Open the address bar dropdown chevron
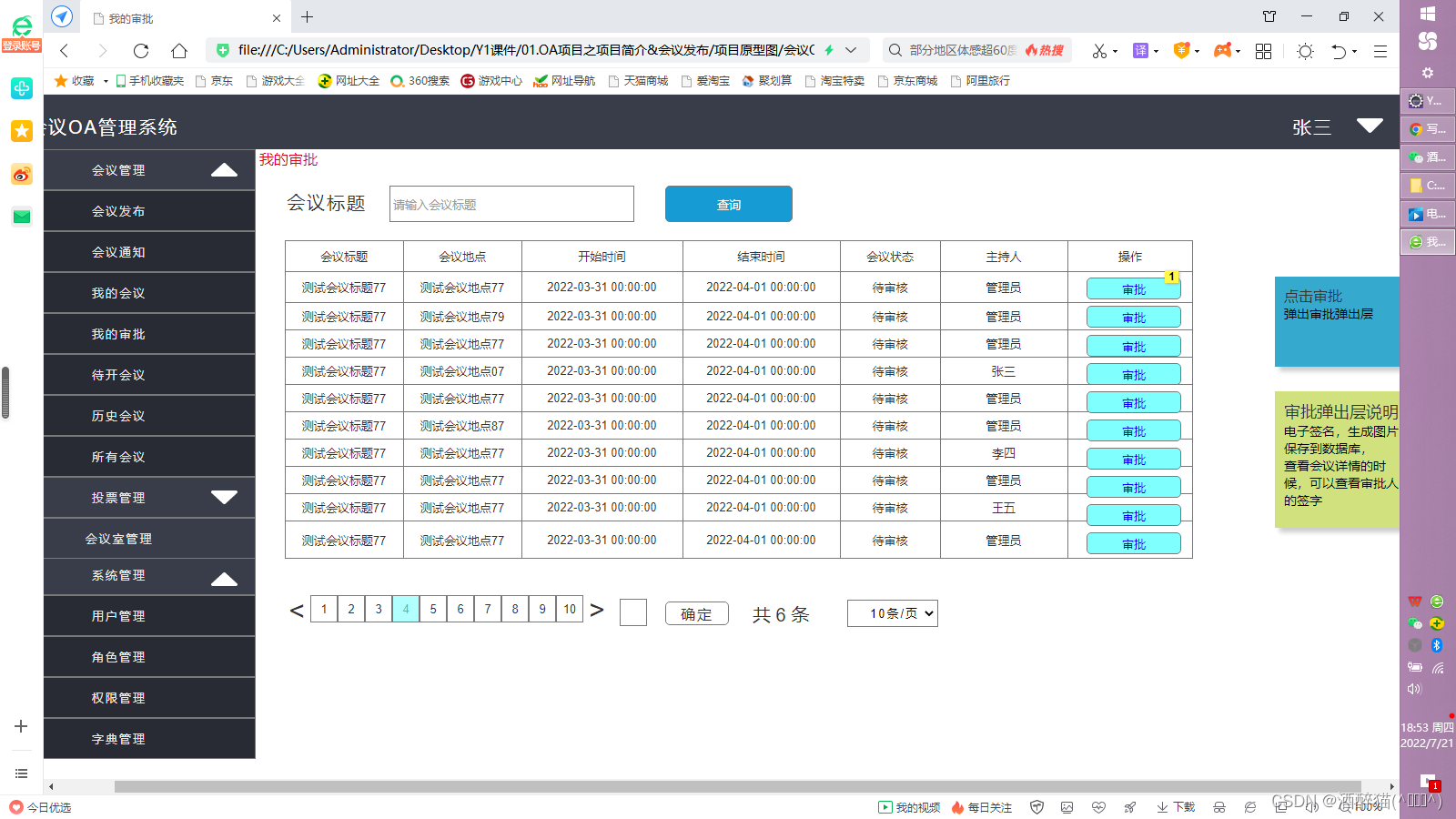1456x819 pixels. 851,51
